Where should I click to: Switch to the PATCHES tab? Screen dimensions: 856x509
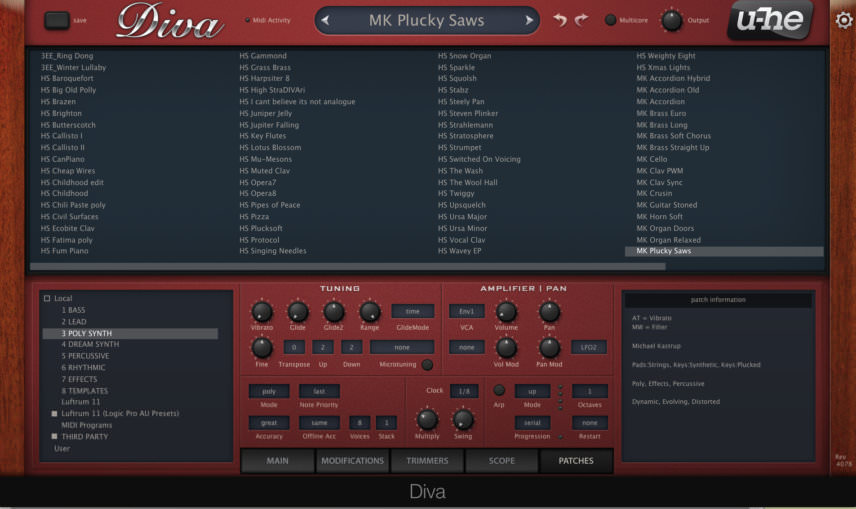(576, 461)
